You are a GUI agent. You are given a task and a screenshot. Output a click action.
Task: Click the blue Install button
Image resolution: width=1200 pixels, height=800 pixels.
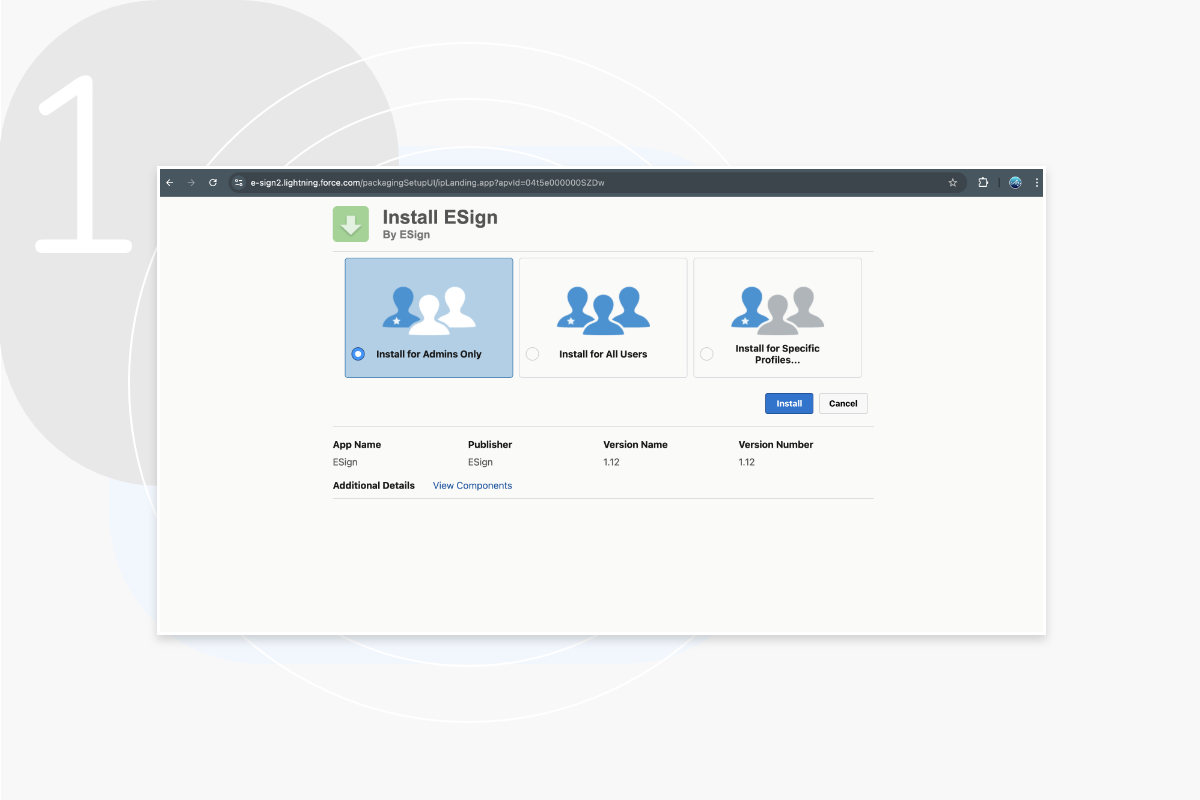pos(789,403)
